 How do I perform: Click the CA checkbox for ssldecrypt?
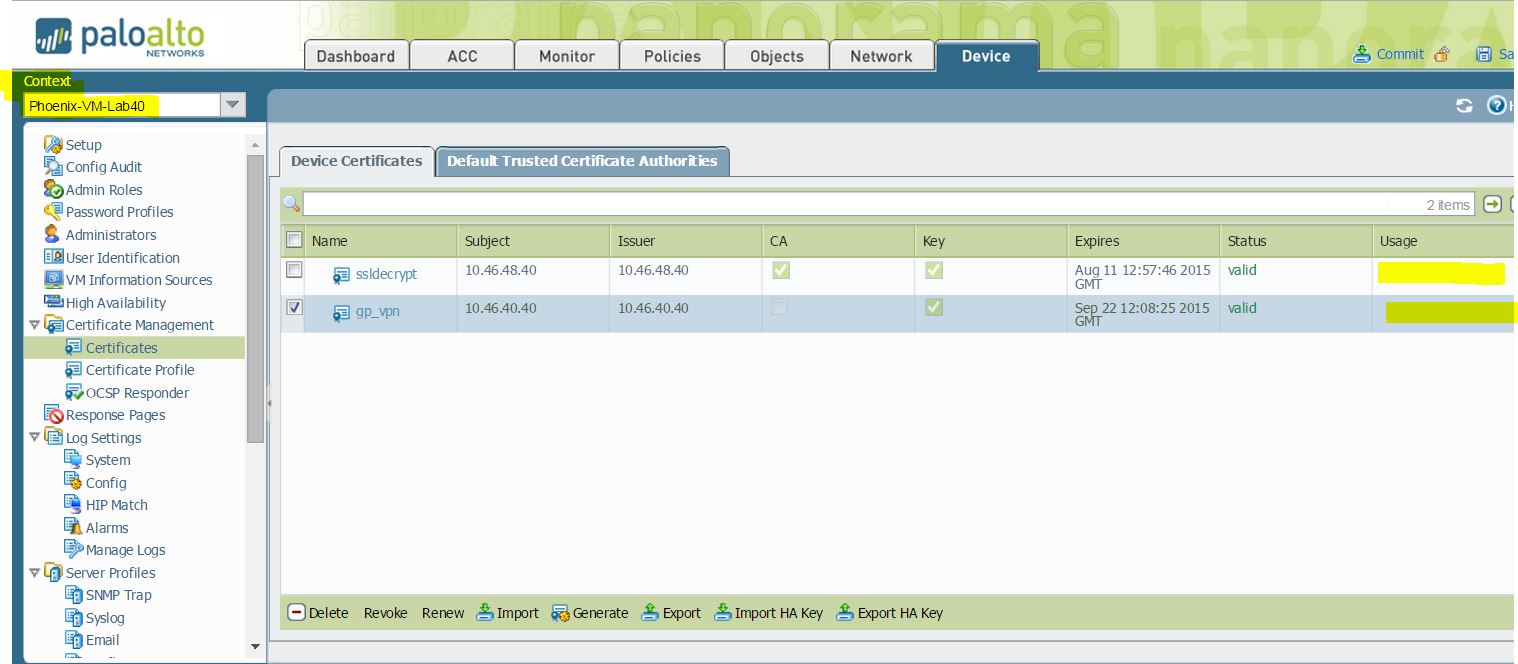point(781,270)
